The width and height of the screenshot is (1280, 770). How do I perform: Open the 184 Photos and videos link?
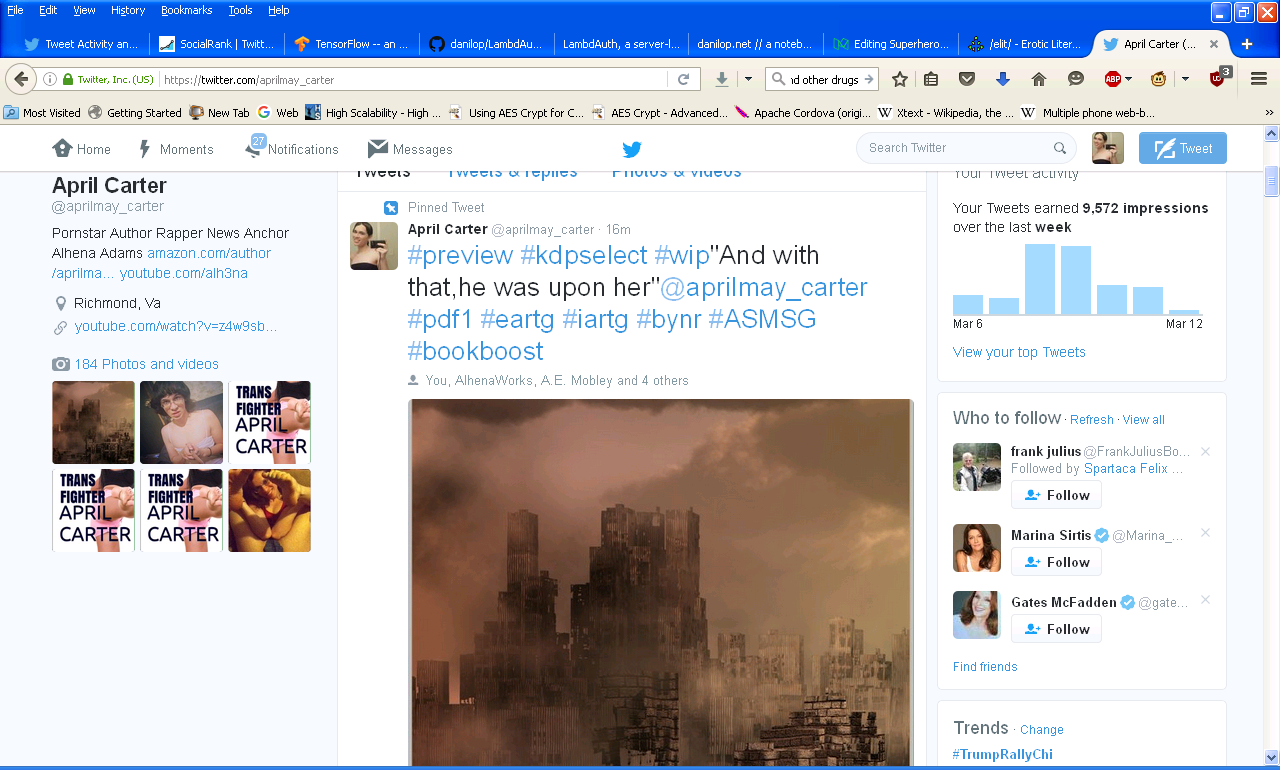(146, 364)
